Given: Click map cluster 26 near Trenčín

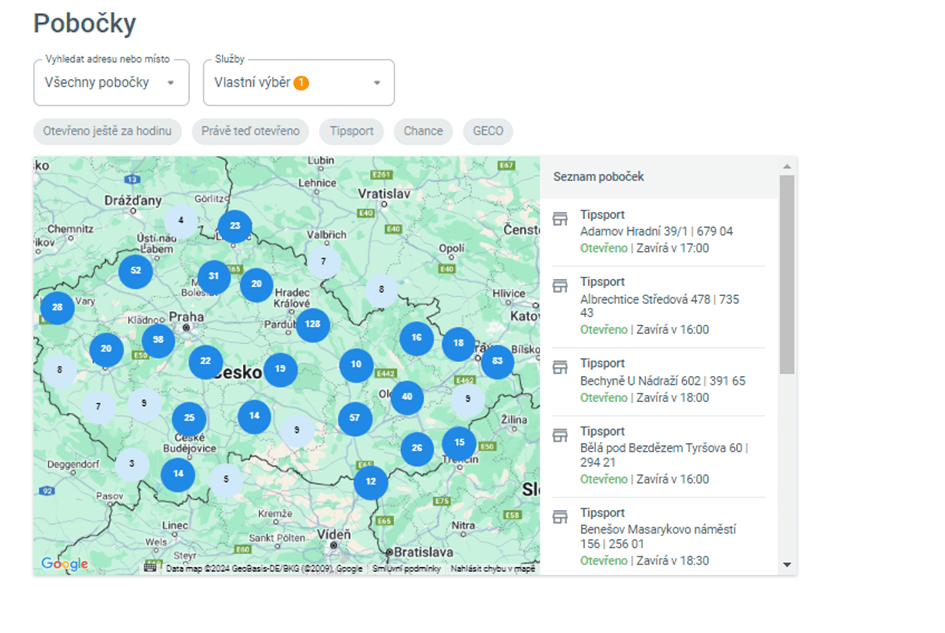Looking at the screenshot, I should (417, 449).
